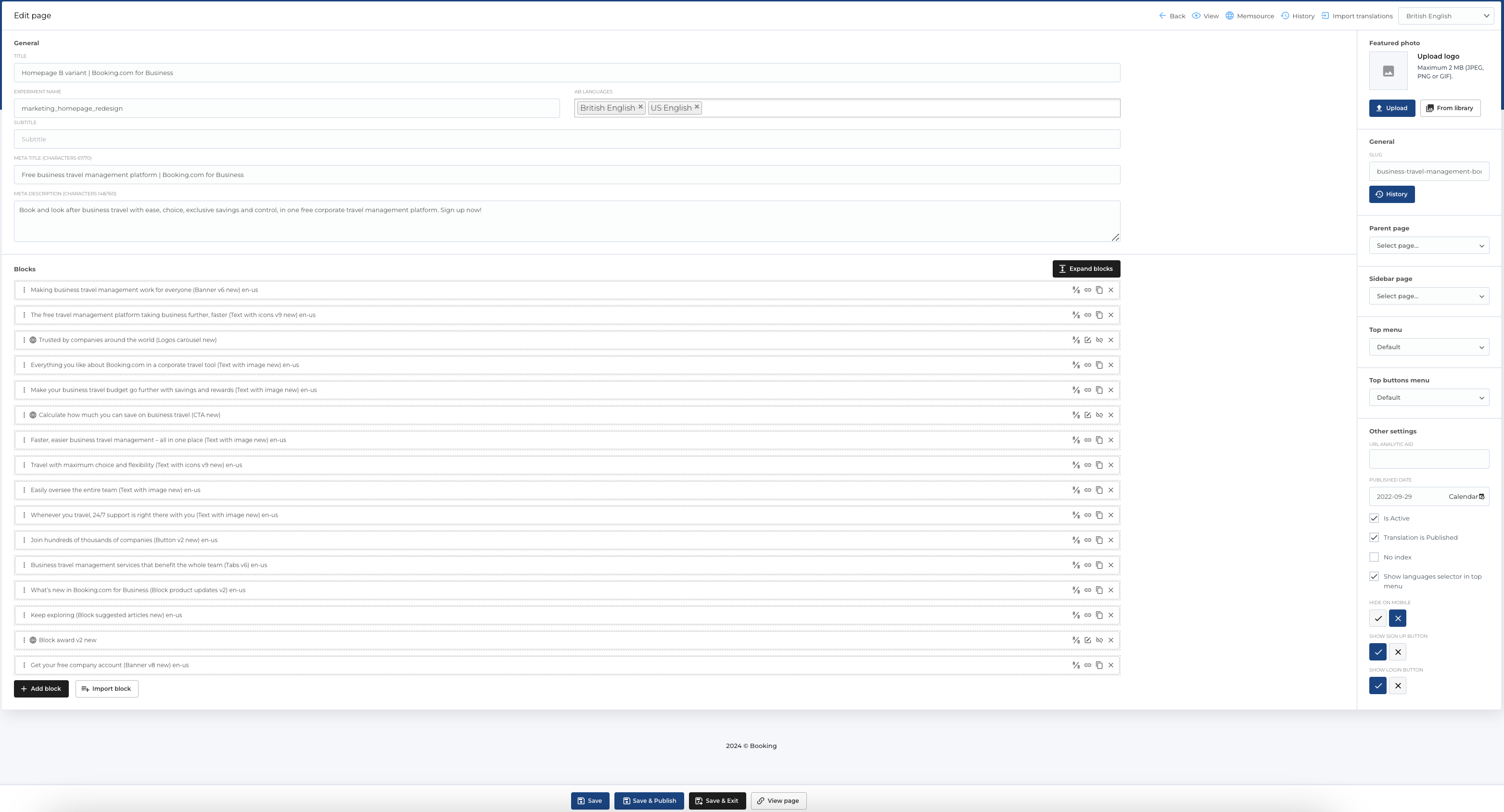This screenshot has width=1504, height=812.
Task: Open Memsource from top bar
Action: (x=1249, y=16)
